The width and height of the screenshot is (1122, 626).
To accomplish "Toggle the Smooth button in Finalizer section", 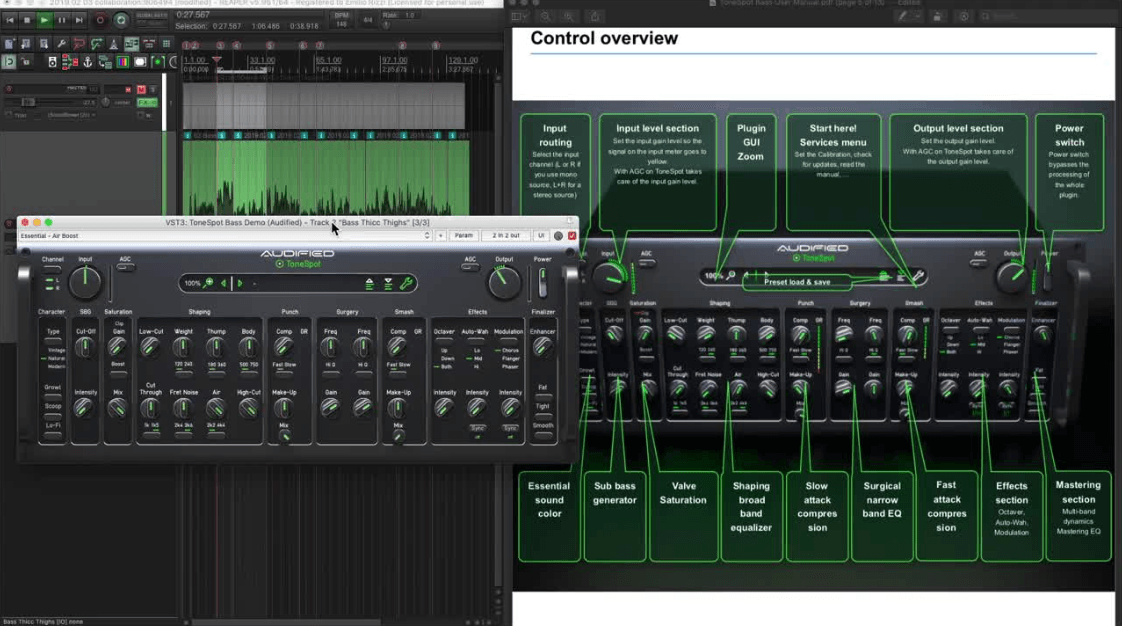I will pyautogui.click(x=542, y=434).
